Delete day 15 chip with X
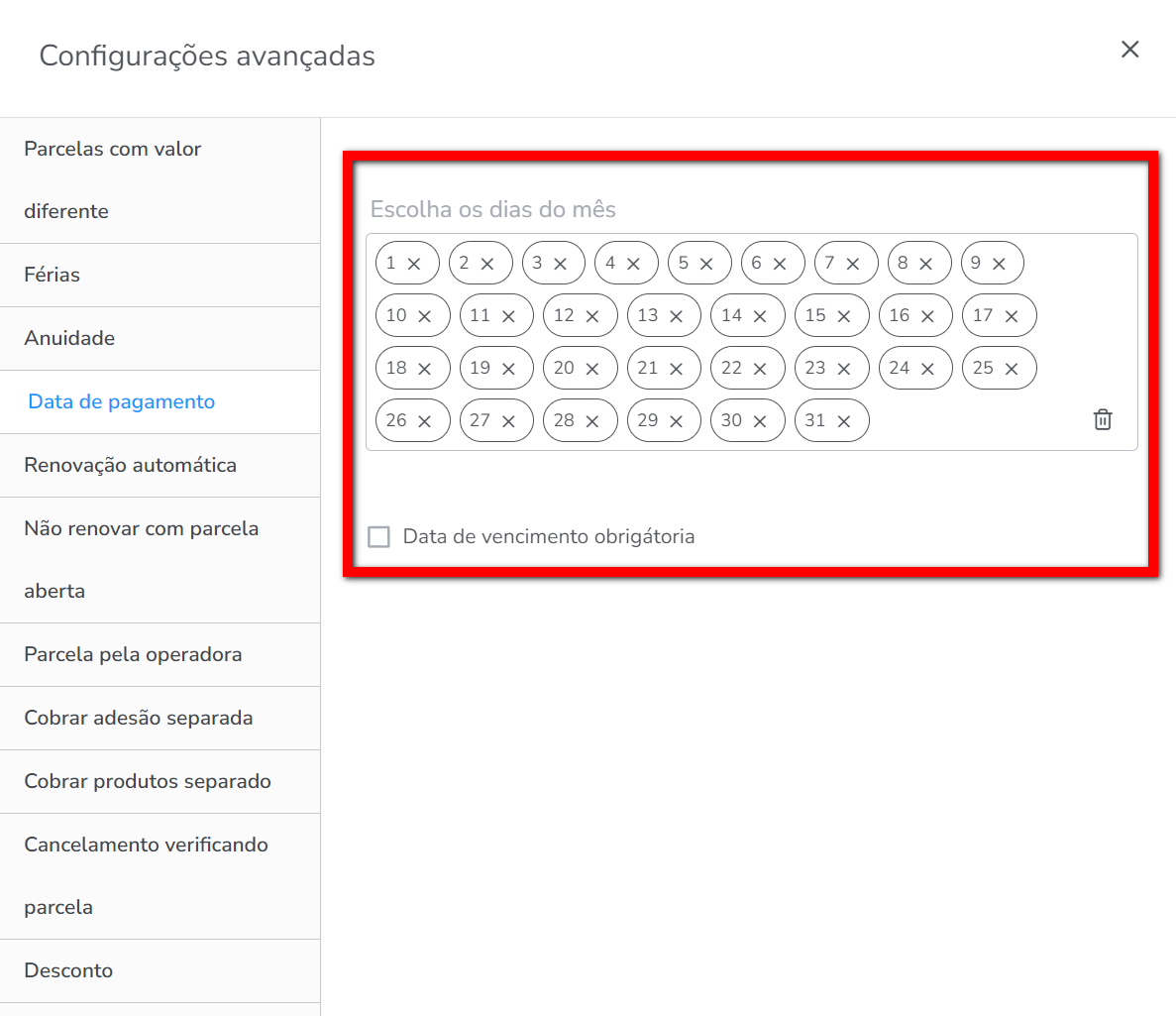 click(x=844, y=316)
